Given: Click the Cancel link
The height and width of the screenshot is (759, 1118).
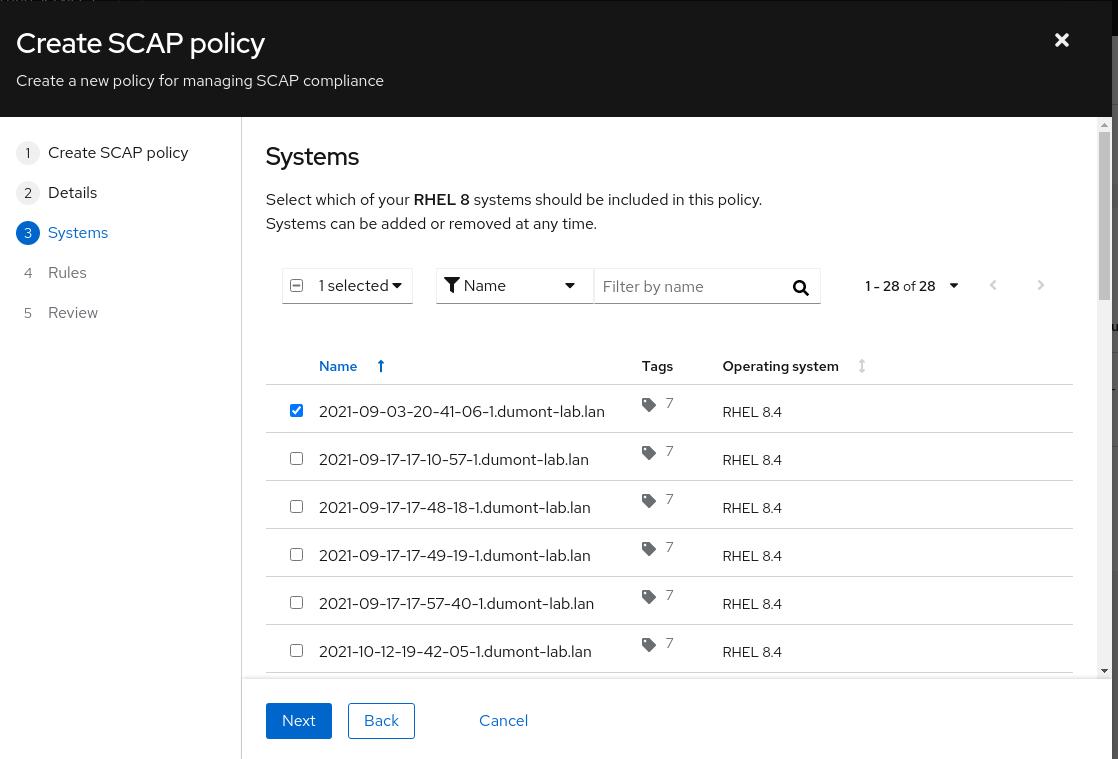Looking at the screenshot, I should tap(503, 721).
